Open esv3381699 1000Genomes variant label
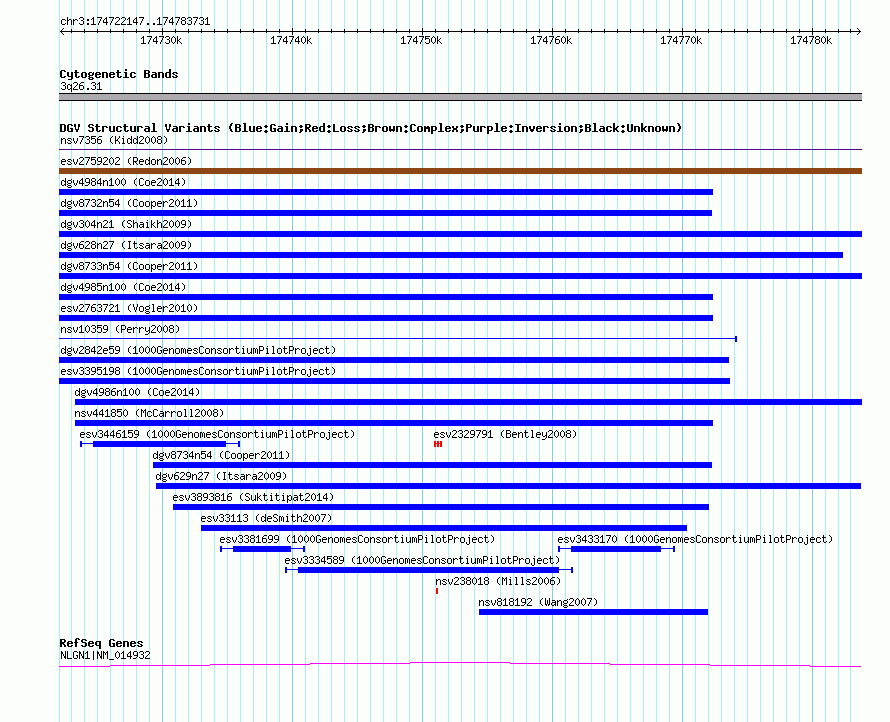890x722 pixels. 357,539
